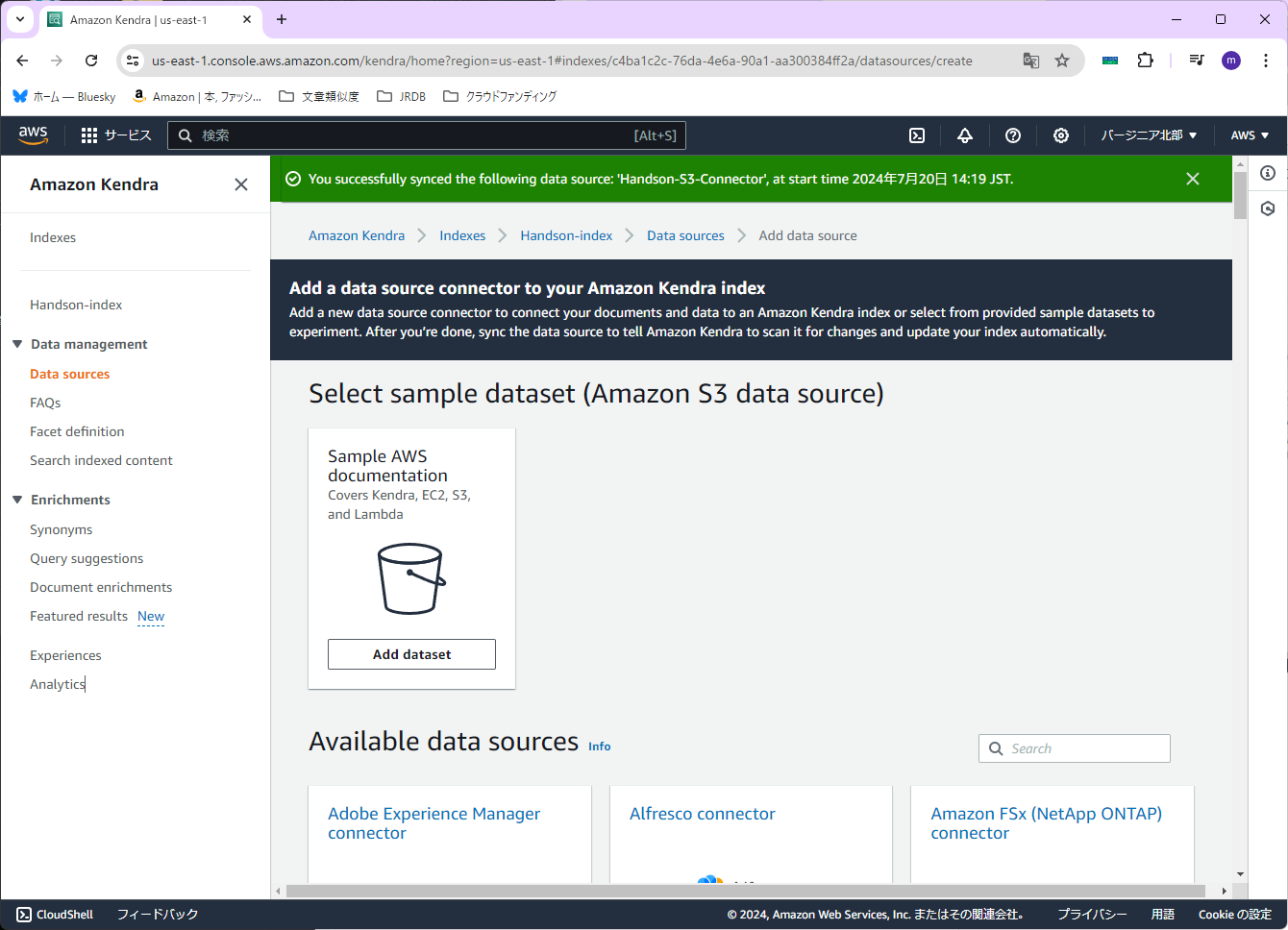Click the translate page icon in address bar

coord(1031,61)
